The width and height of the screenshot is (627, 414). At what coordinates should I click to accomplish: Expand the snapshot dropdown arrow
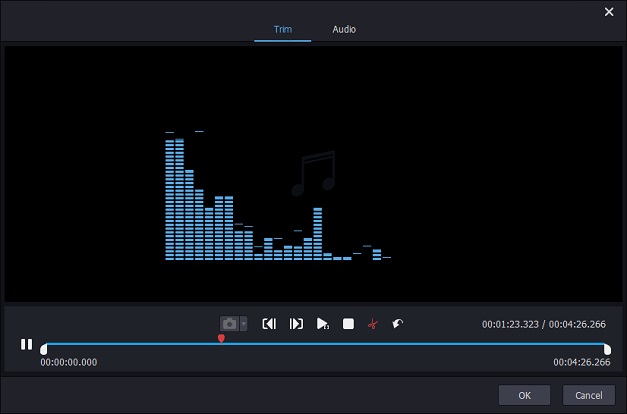tap(243, 324)
